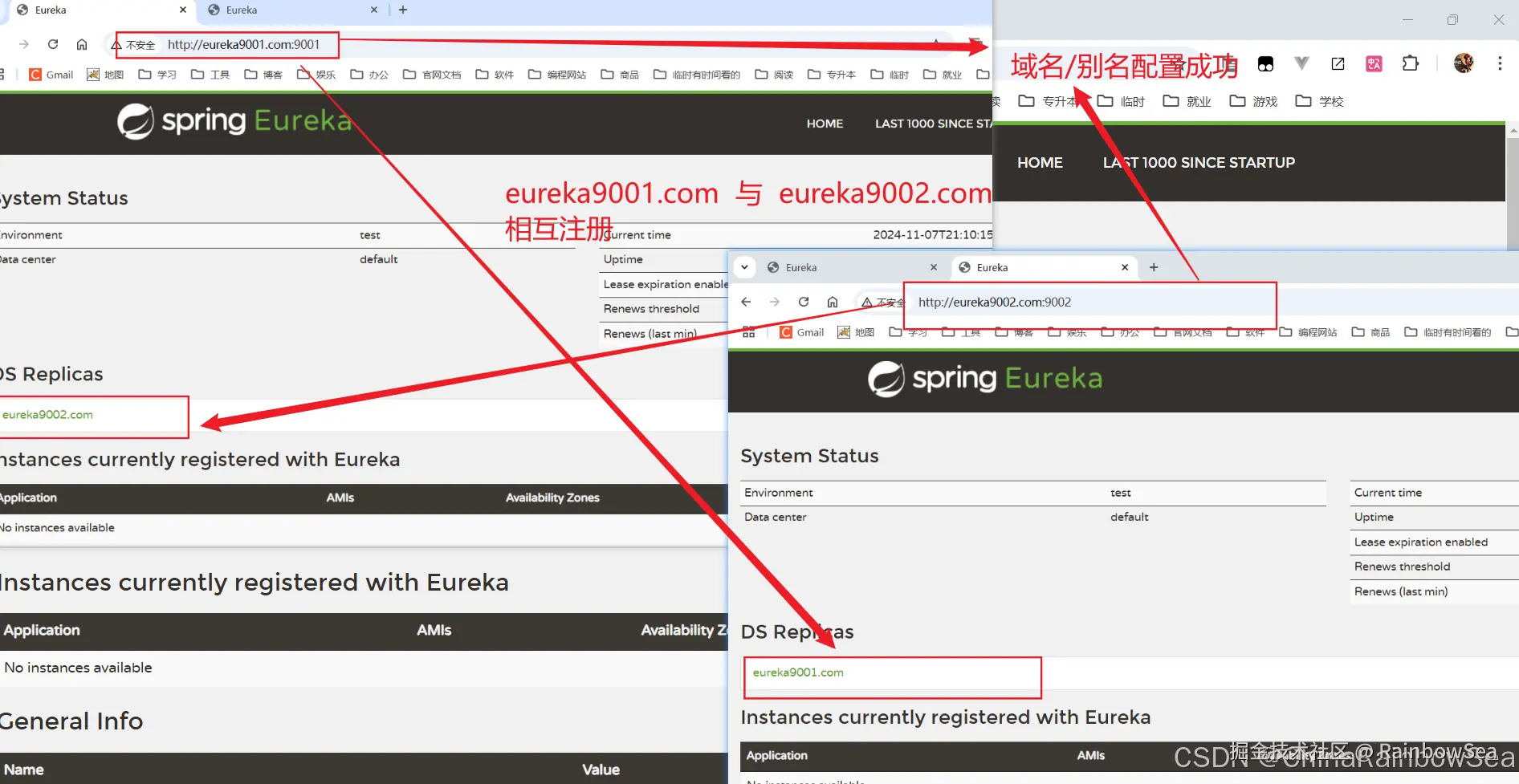Click the spring Eureka logo on the eureka9002 page

coord(985,379)
